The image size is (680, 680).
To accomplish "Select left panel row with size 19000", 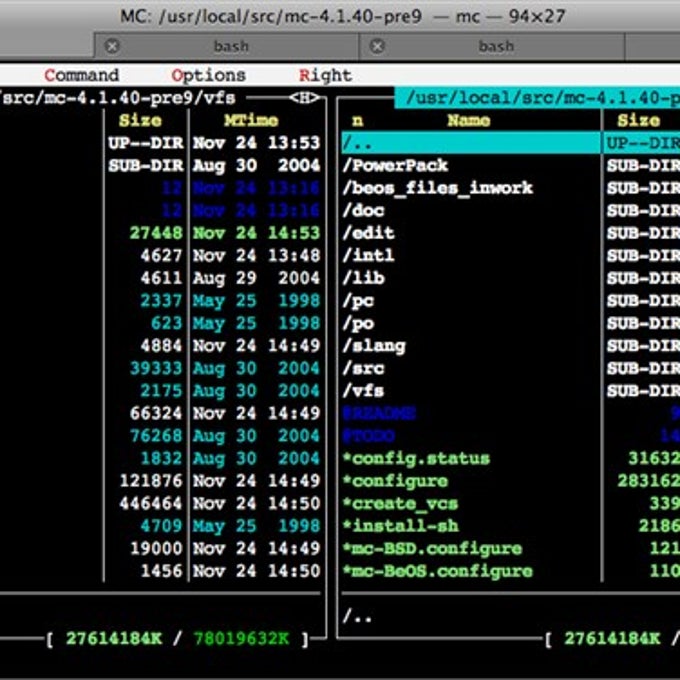I will (x=160, y=549).
